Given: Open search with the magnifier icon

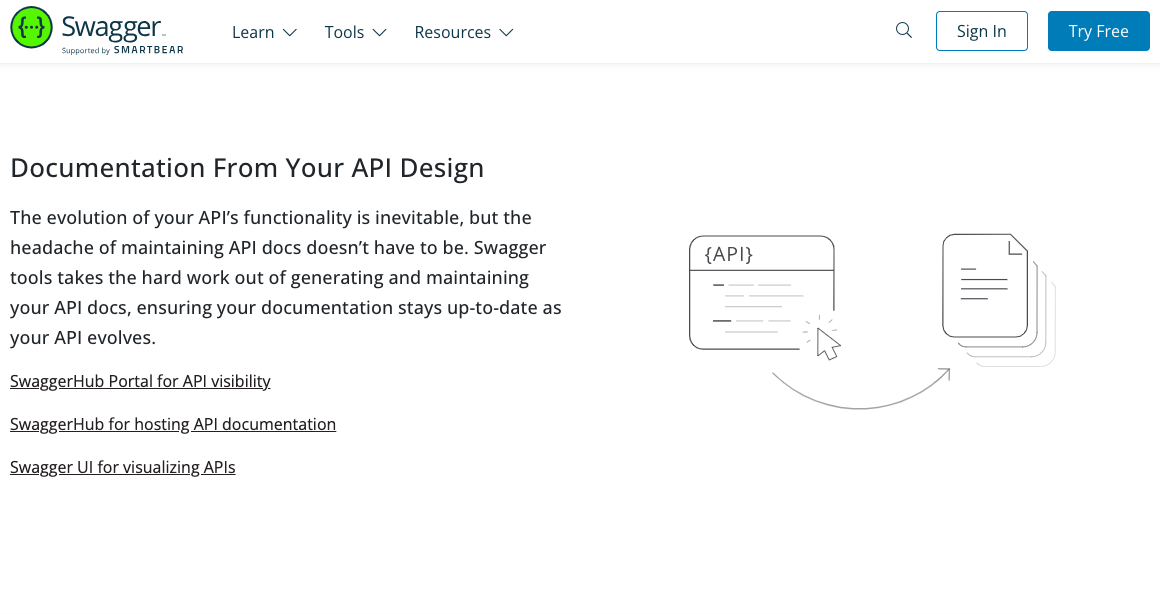Looking at the screenshot, I should tap(904, 31).
